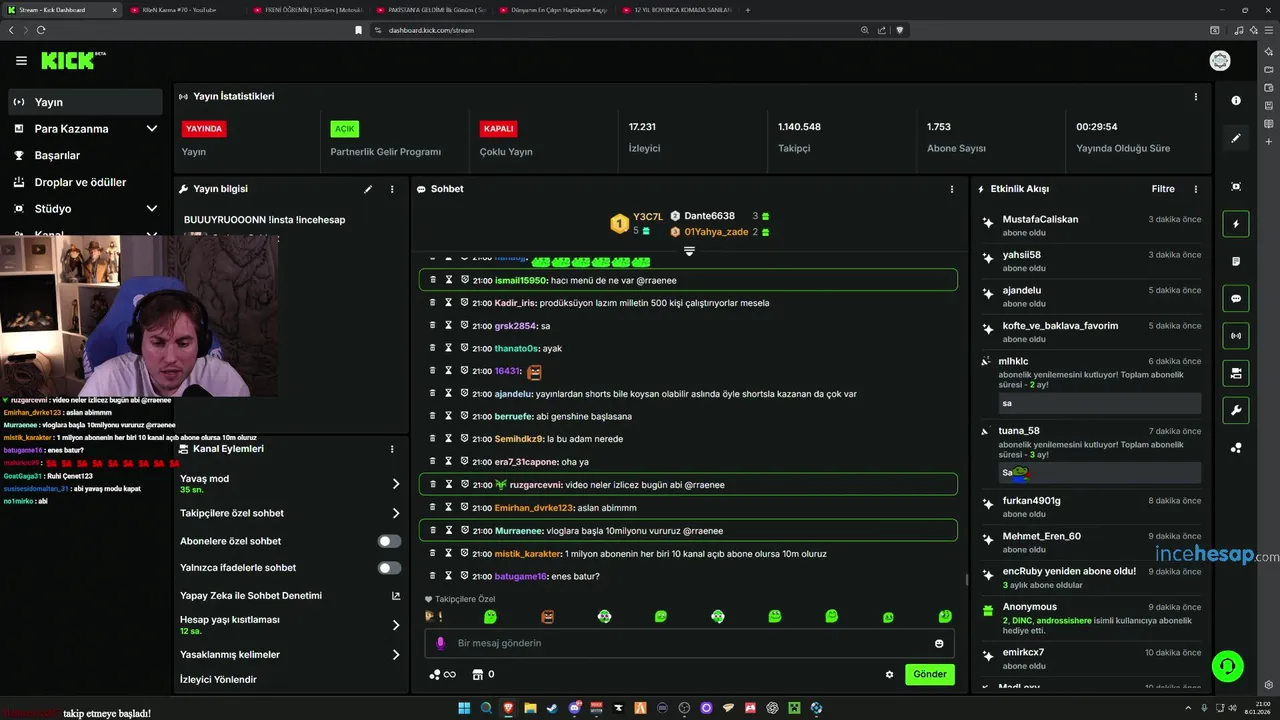The image size is (1280, 720).
Task: Open a new browser tab
Action: point(748,10)
